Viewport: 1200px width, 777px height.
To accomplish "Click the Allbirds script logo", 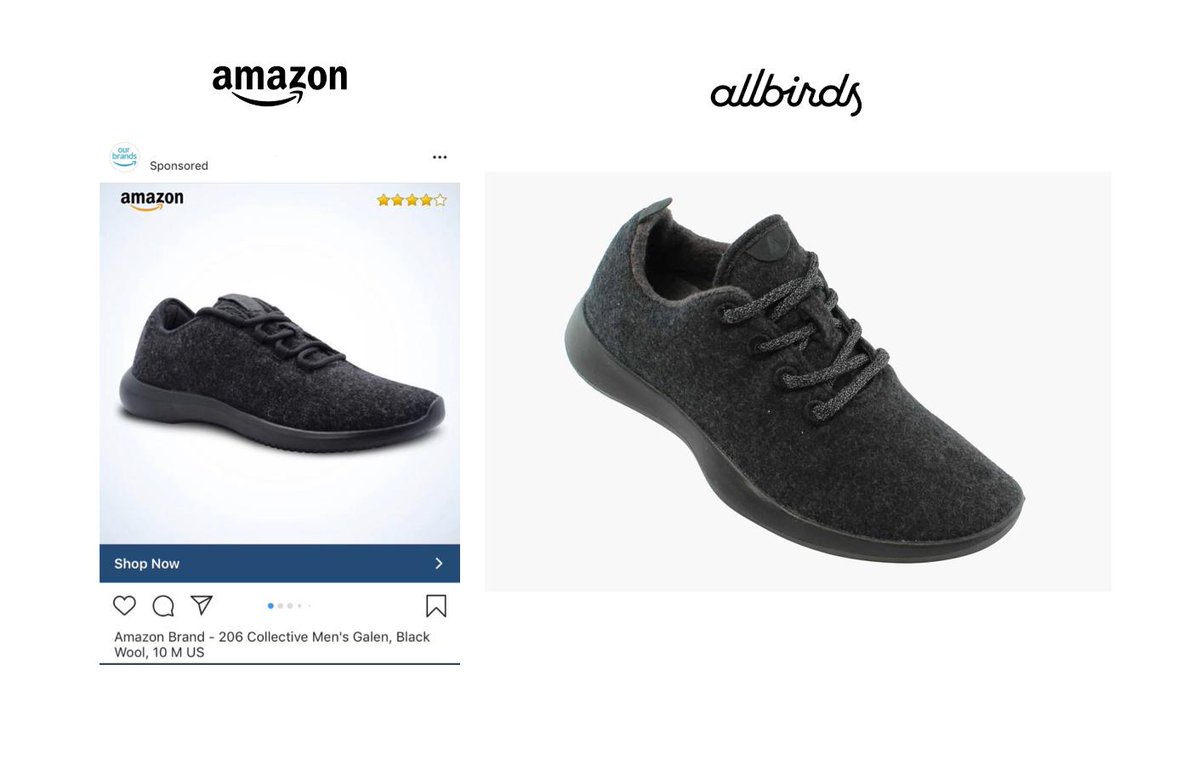I will point(786,95).
